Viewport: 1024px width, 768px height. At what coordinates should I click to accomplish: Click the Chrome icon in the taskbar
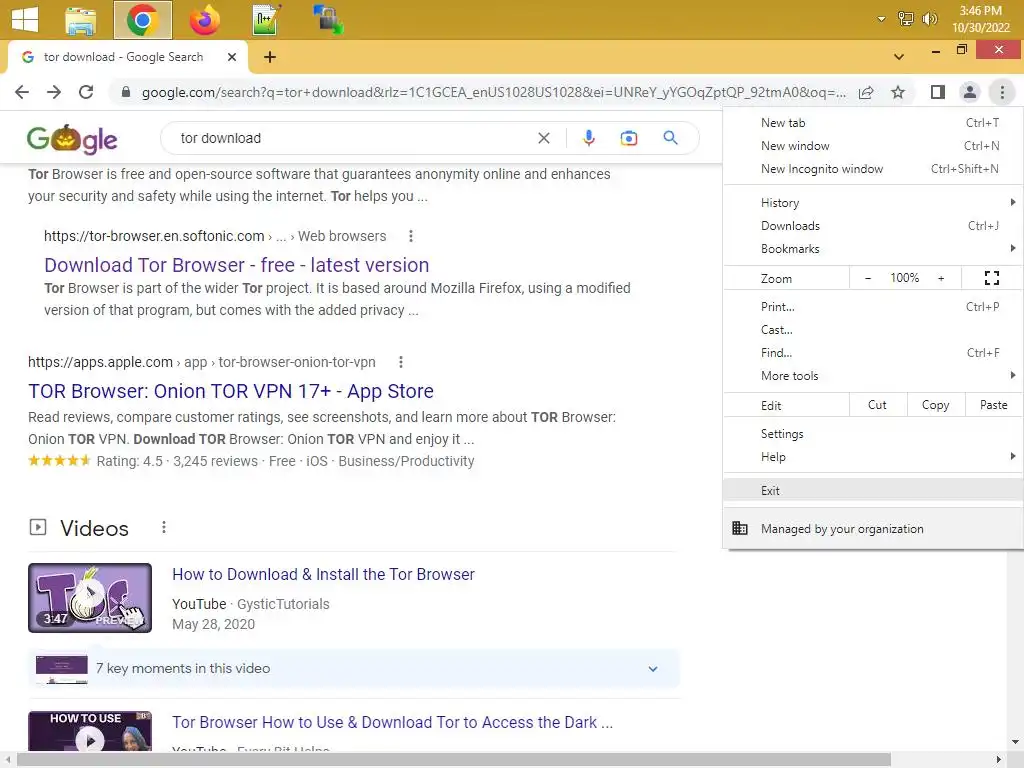tap(142, 20)
